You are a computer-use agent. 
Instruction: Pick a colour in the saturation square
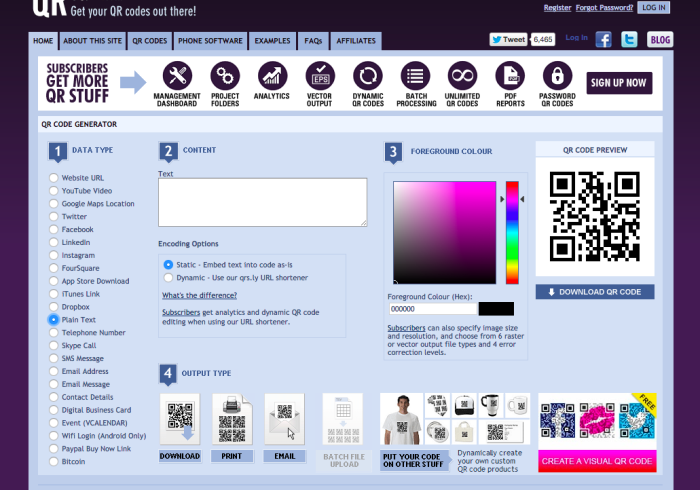(445, 233)
